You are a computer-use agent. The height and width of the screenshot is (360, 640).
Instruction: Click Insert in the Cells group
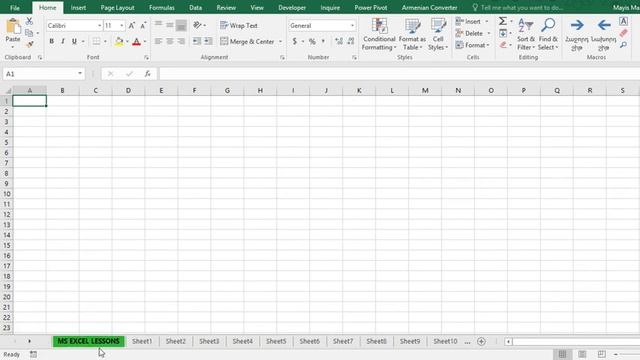click(x=468, y=21)
